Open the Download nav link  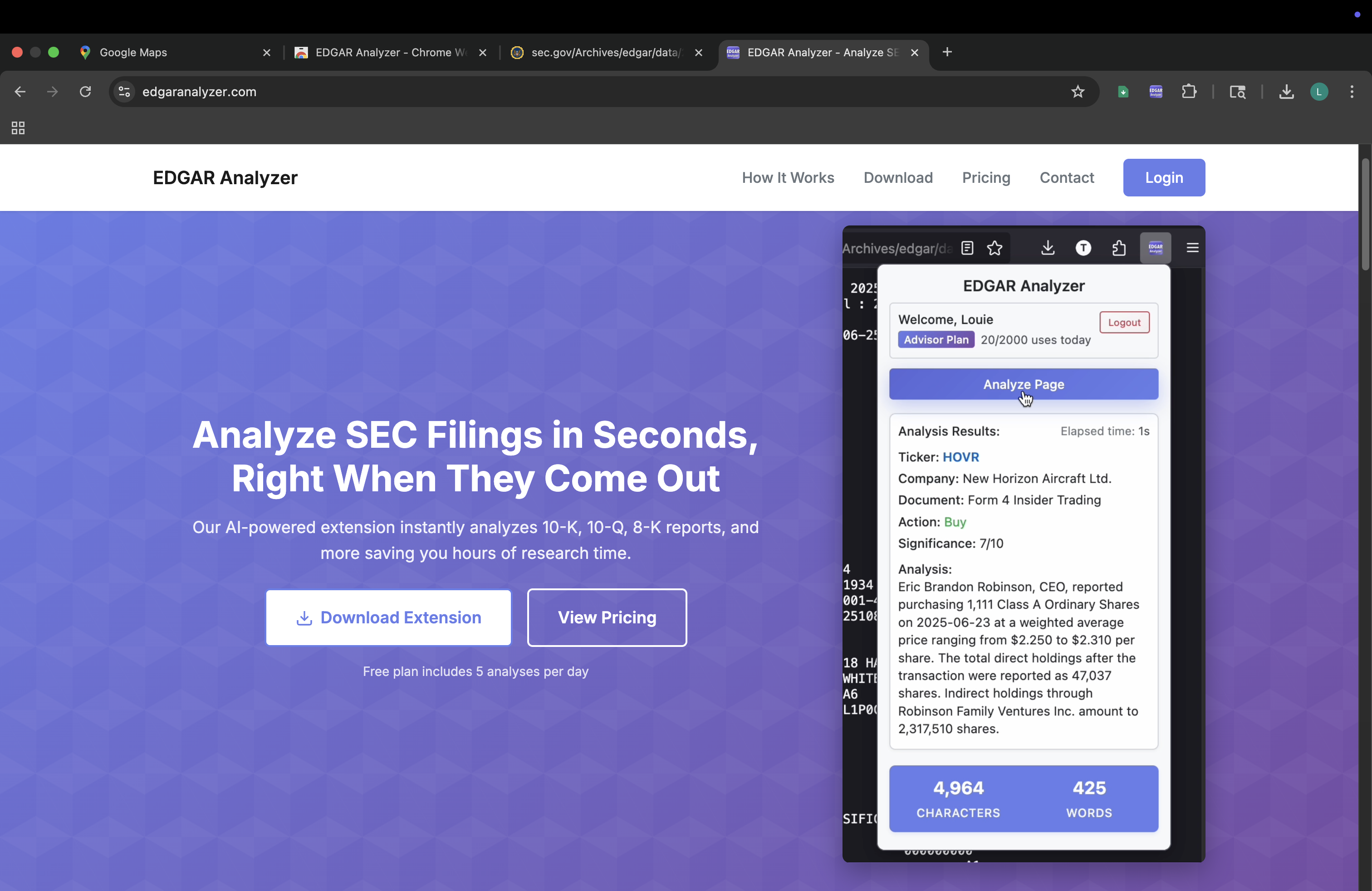898,178
